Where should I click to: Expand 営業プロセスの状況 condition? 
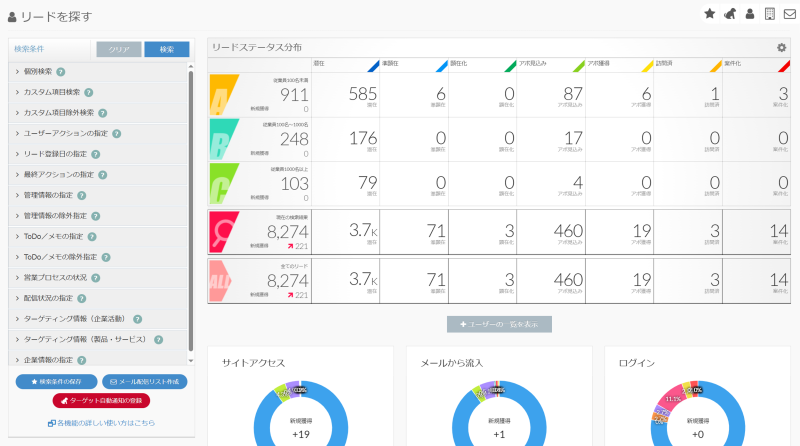pos(98,278)
